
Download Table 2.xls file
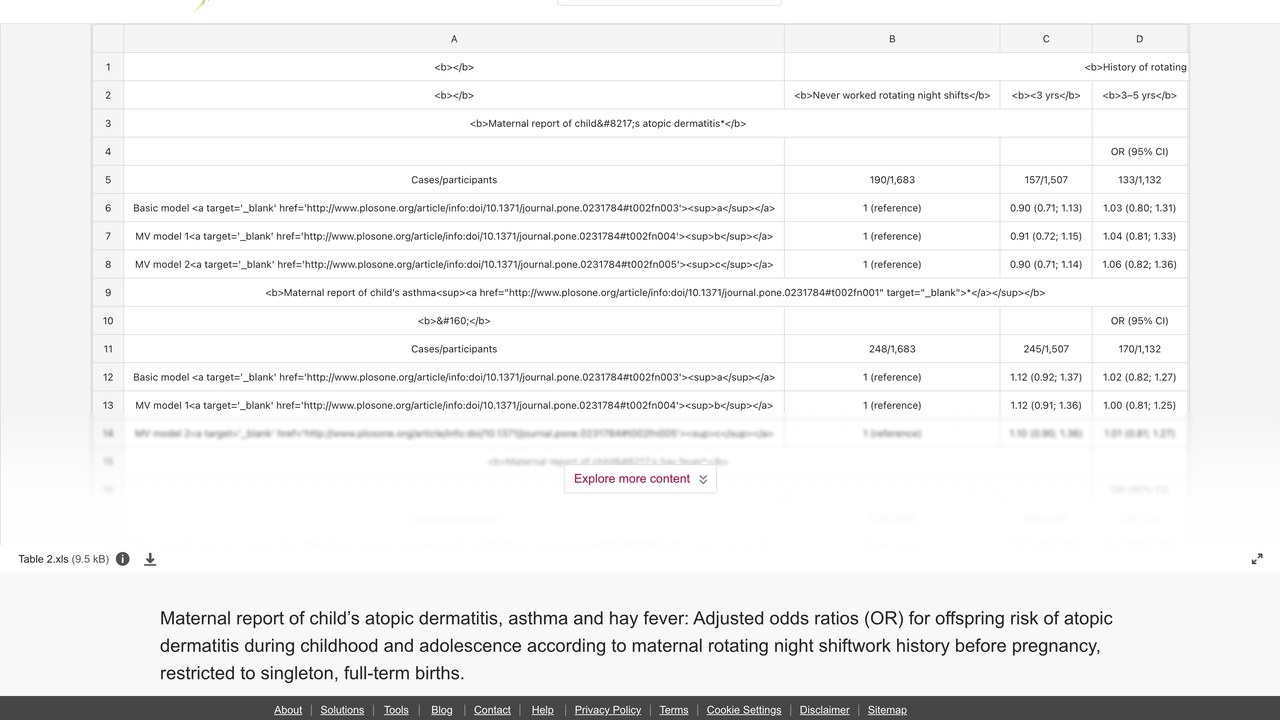[150, 559]
